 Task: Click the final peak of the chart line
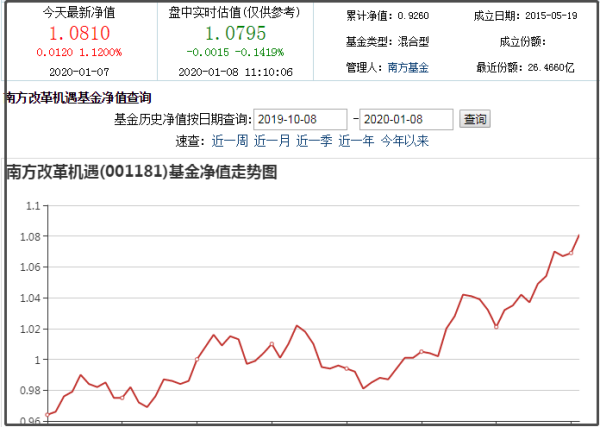(579, 236)
